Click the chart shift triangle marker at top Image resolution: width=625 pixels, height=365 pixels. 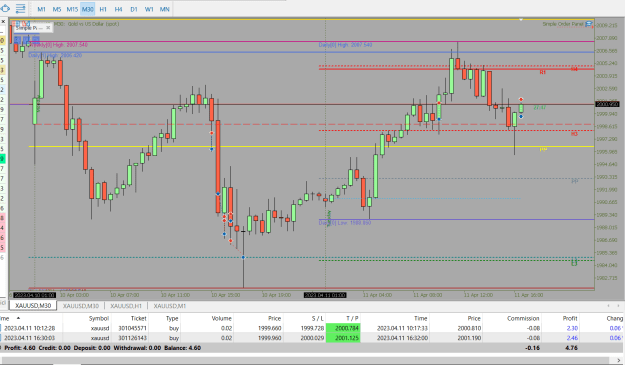pyautogui.click(x=521, y=20)
